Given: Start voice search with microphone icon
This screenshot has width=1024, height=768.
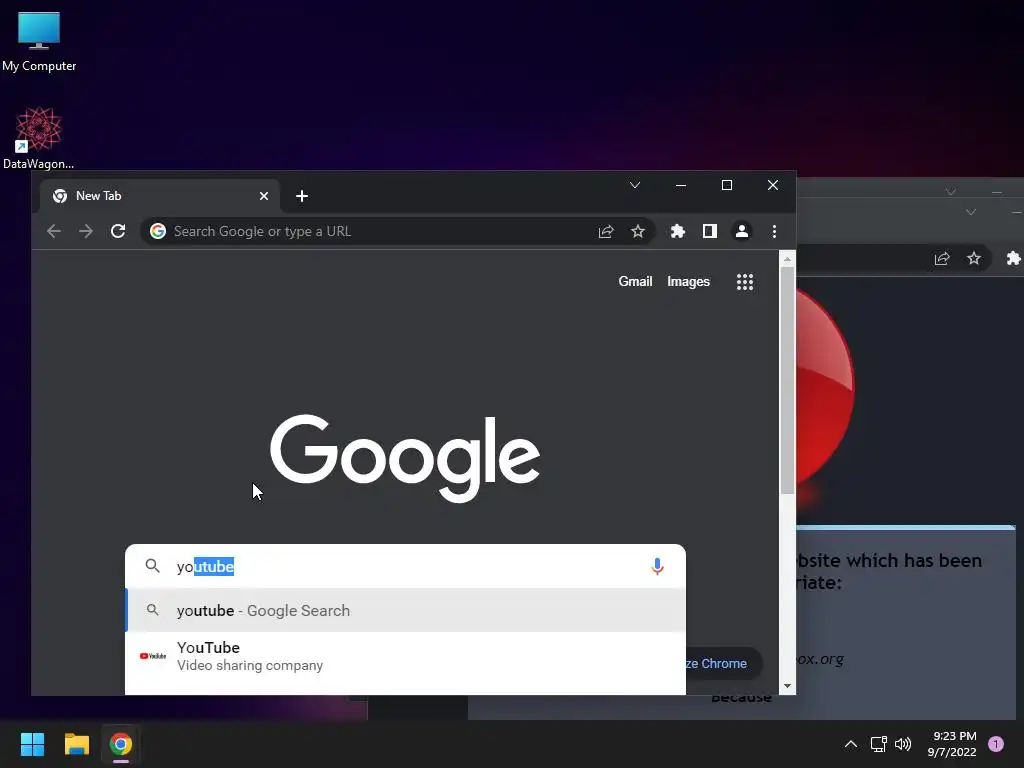Looking at the screenshot, I should (x=658, y=566).
